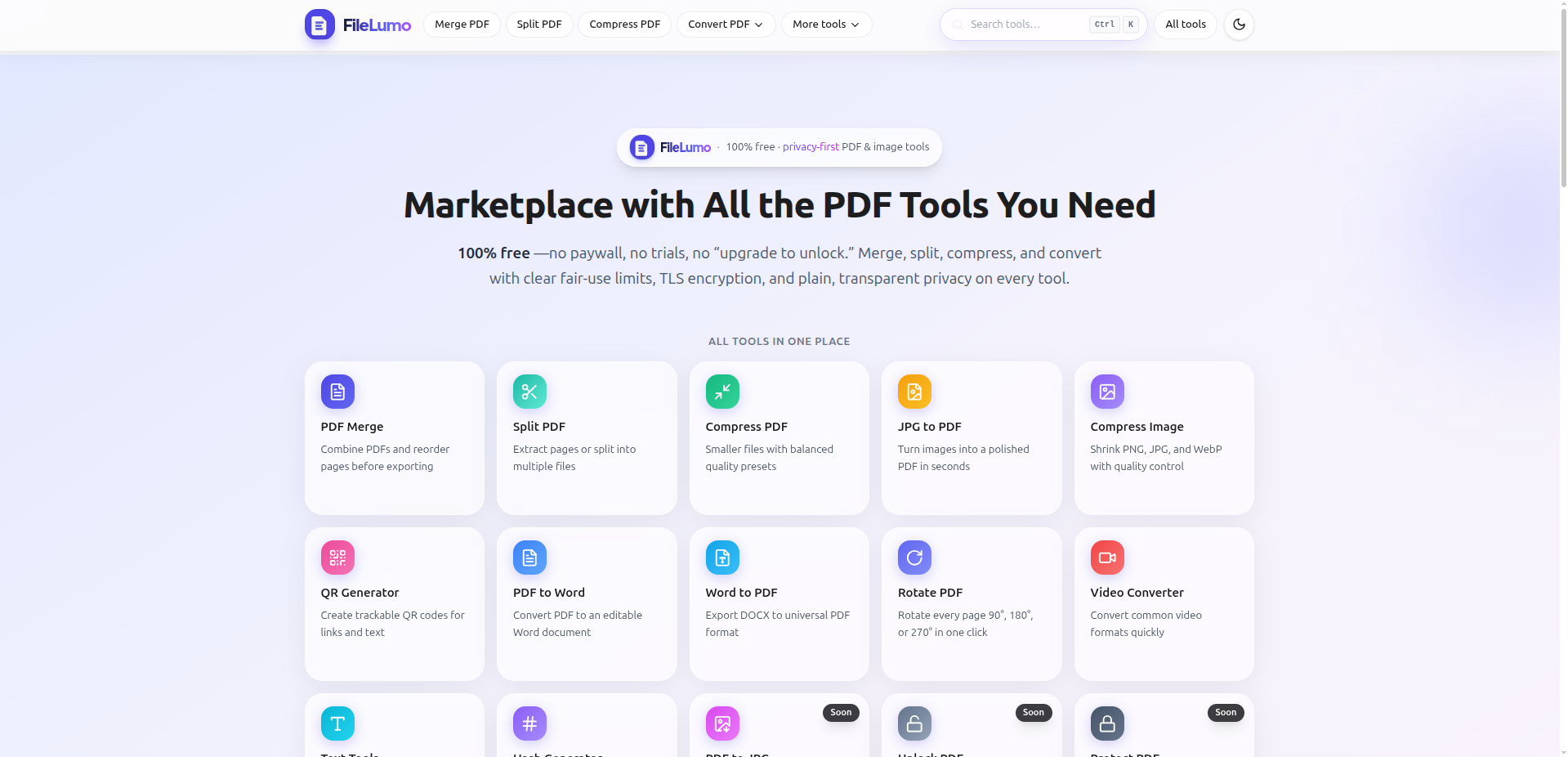Click the FileLumo logo icon in the navbar
1568x757 pixels.
(x=319, y=25)
